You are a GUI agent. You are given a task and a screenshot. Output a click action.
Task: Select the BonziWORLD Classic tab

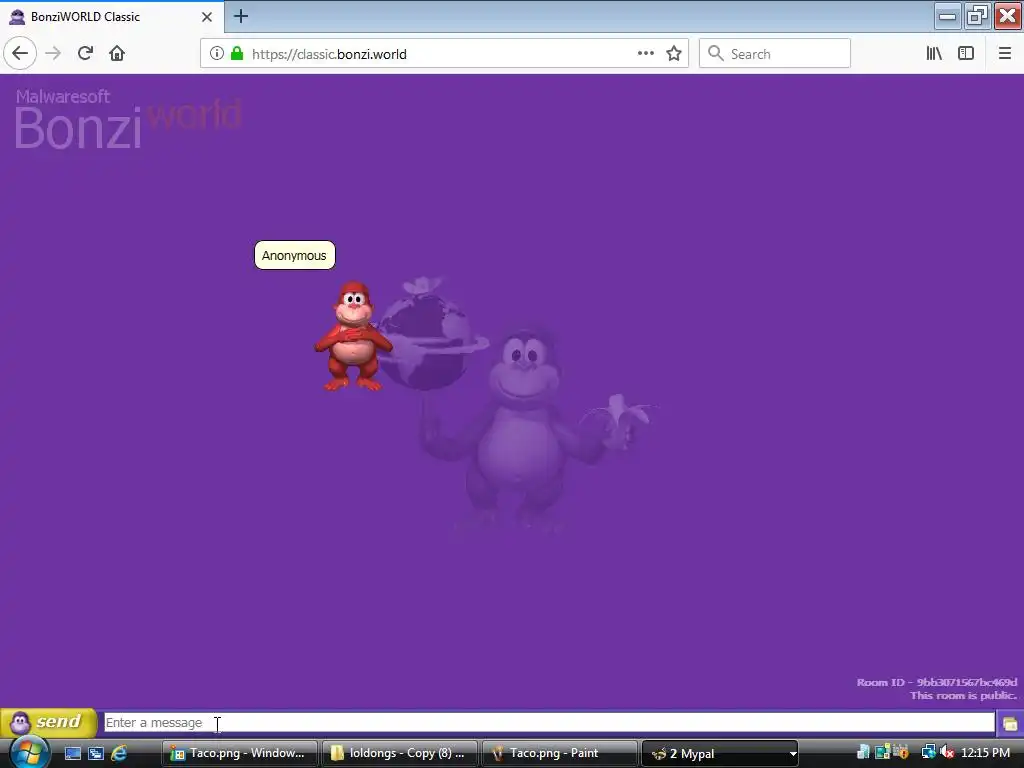click(x=112, y=16)
